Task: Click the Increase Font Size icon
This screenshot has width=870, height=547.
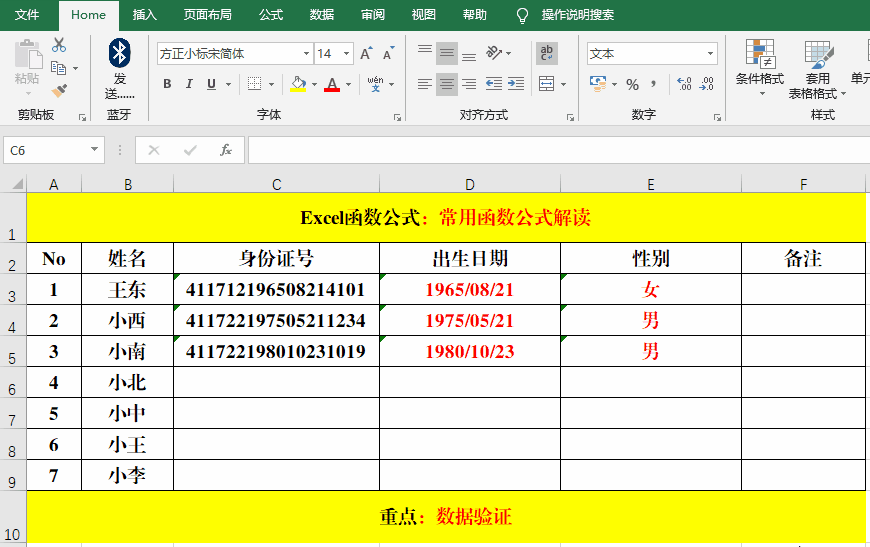Action: click(366, 54)
